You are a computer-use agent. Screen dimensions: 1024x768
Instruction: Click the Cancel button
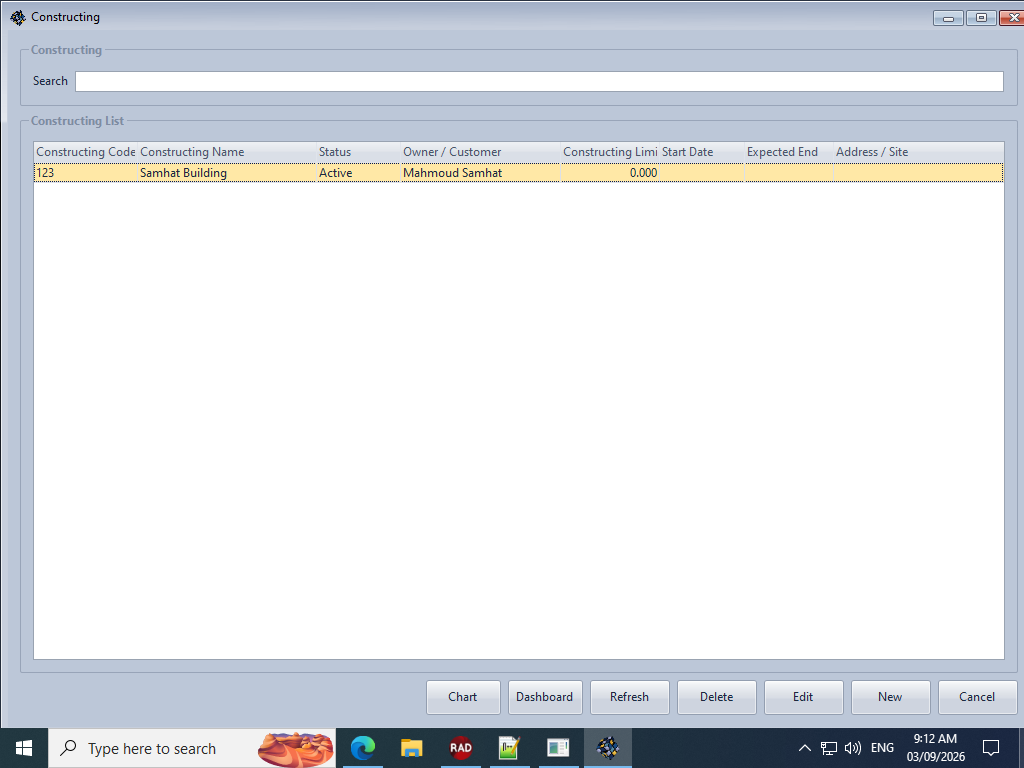pos(977,697)
